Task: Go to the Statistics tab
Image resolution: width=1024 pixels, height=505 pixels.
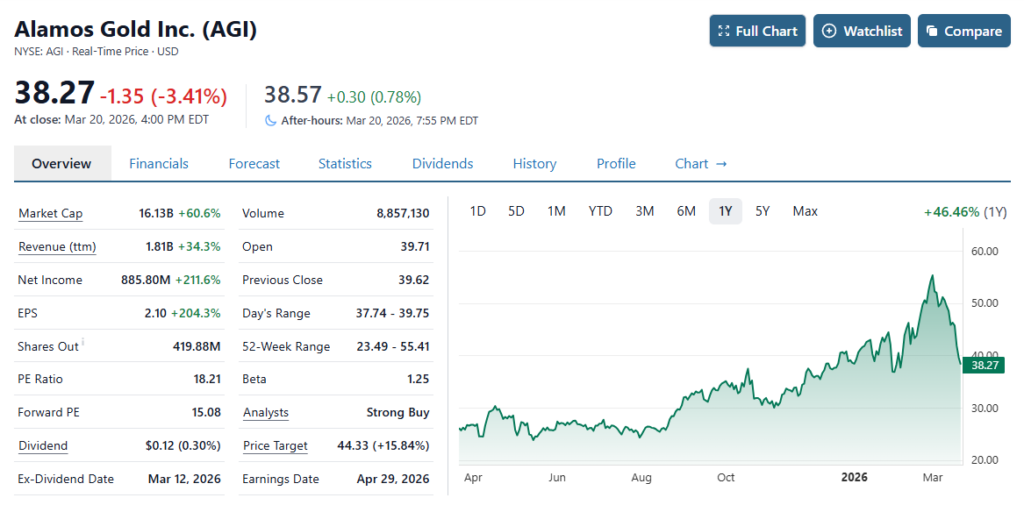Action: coord(345,164)
